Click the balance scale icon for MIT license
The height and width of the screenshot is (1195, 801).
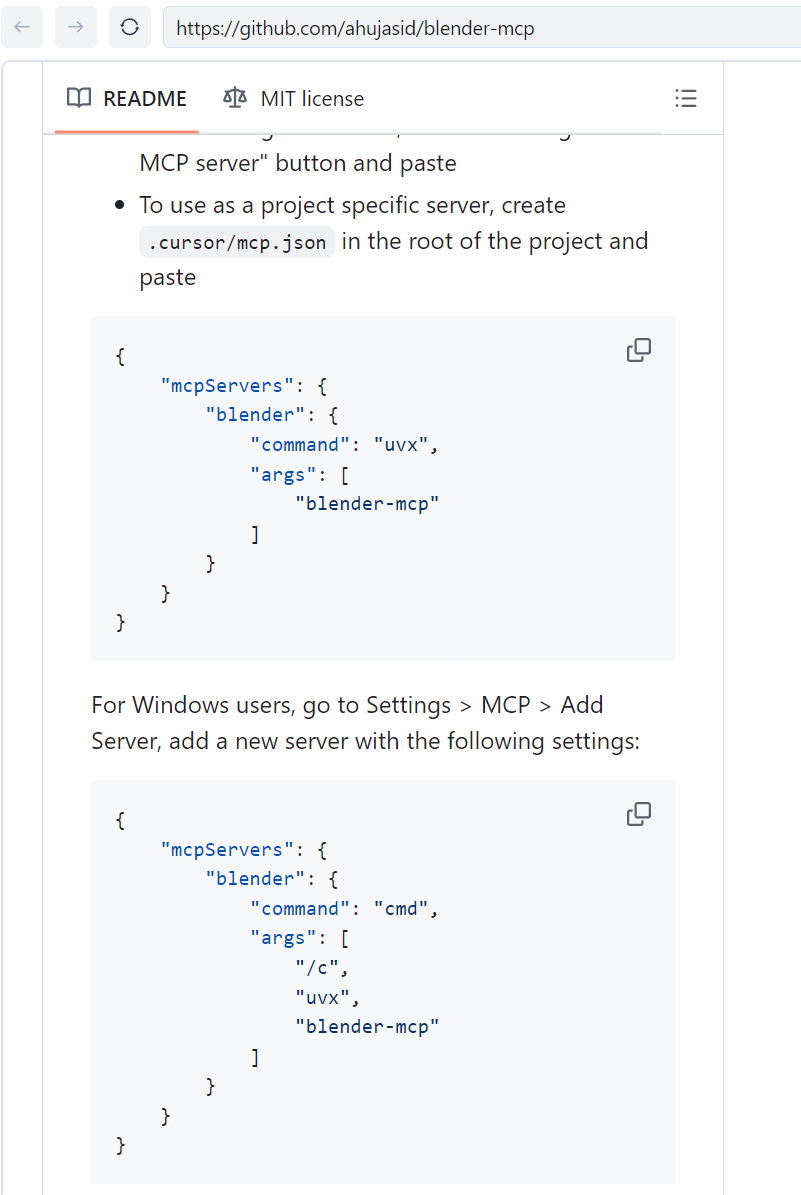[x=235, y=98]
